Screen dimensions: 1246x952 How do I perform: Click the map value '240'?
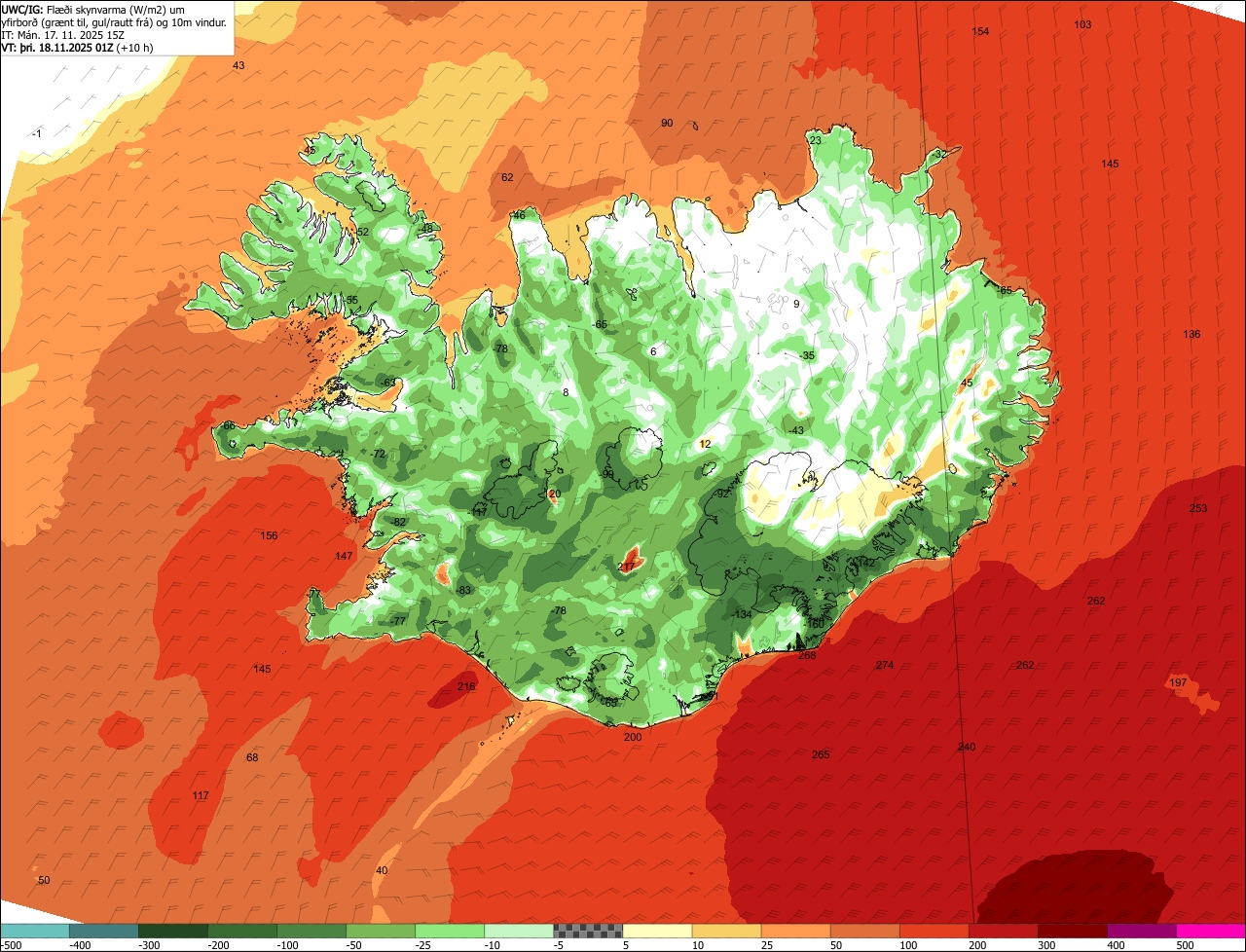pyautogui.click(x=967, y=747)
